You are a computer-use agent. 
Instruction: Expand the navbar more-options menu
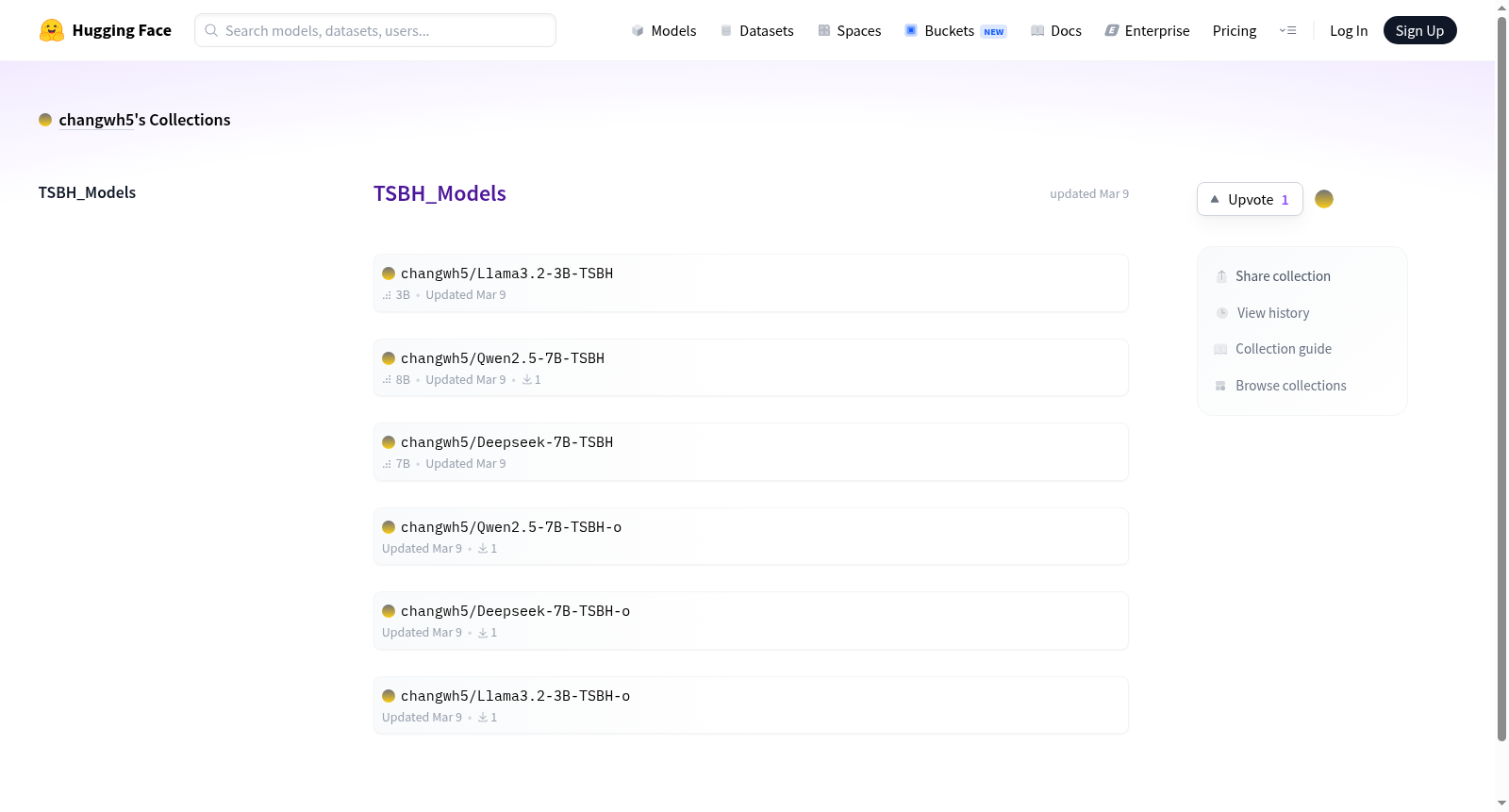coord(1287,30)
